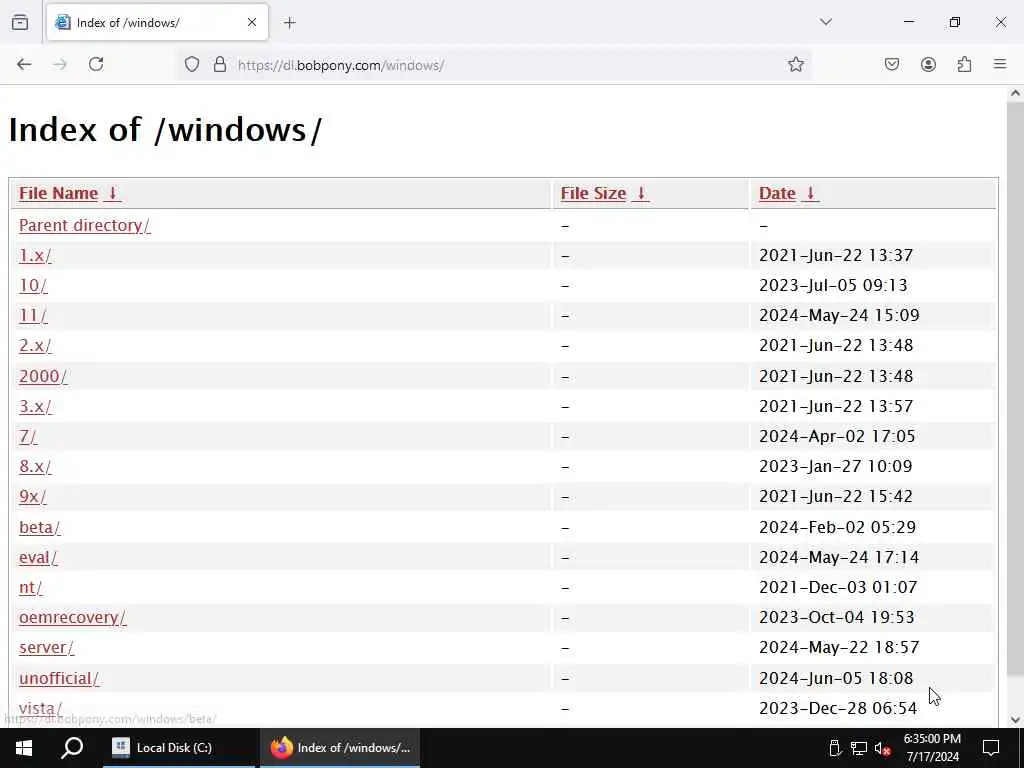Open the muted volume tray icon
This screenshot has width=1024, height=768.
tap(882, 748)
